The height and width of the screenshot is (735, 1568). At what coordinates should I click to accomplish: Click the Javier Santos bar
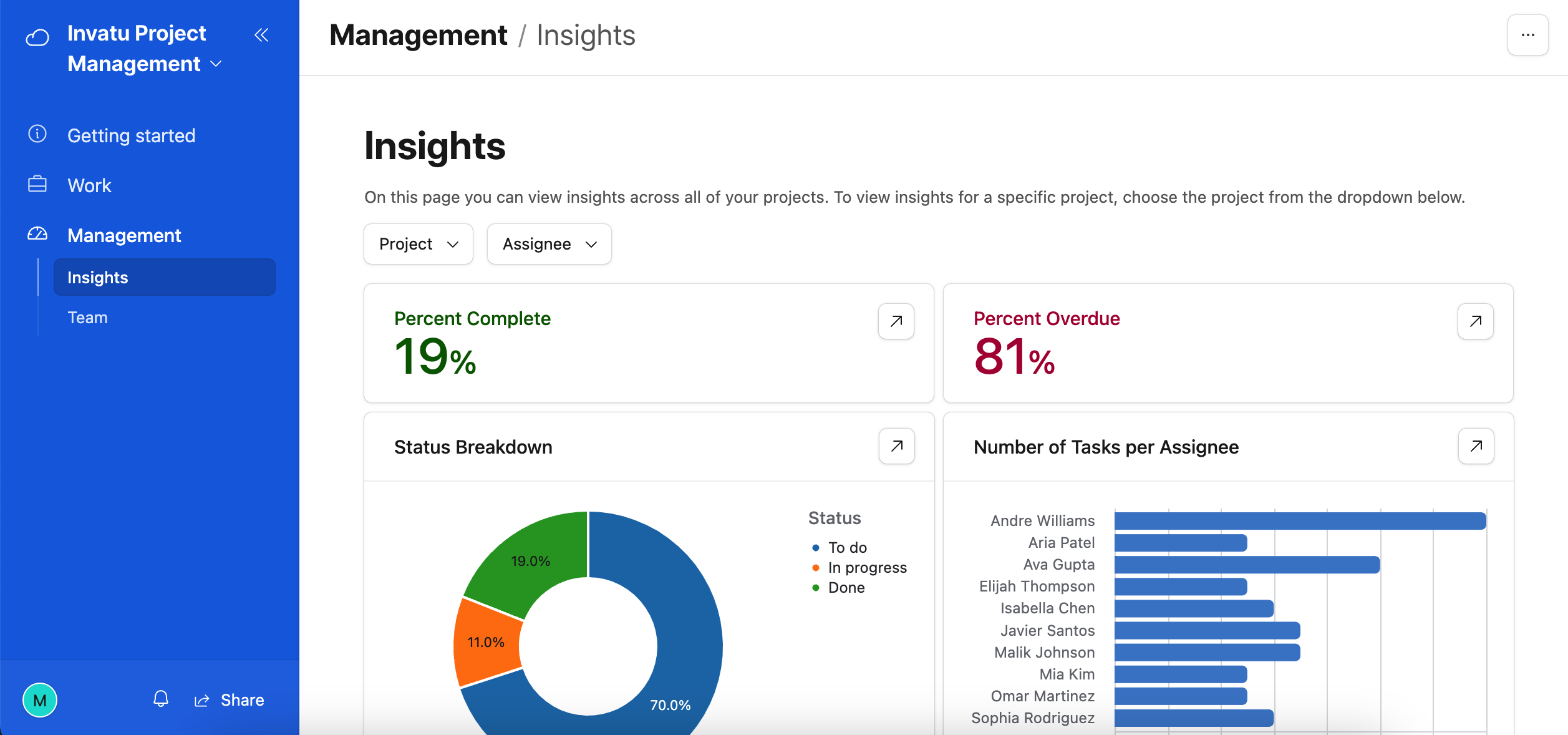[1207, 630]
